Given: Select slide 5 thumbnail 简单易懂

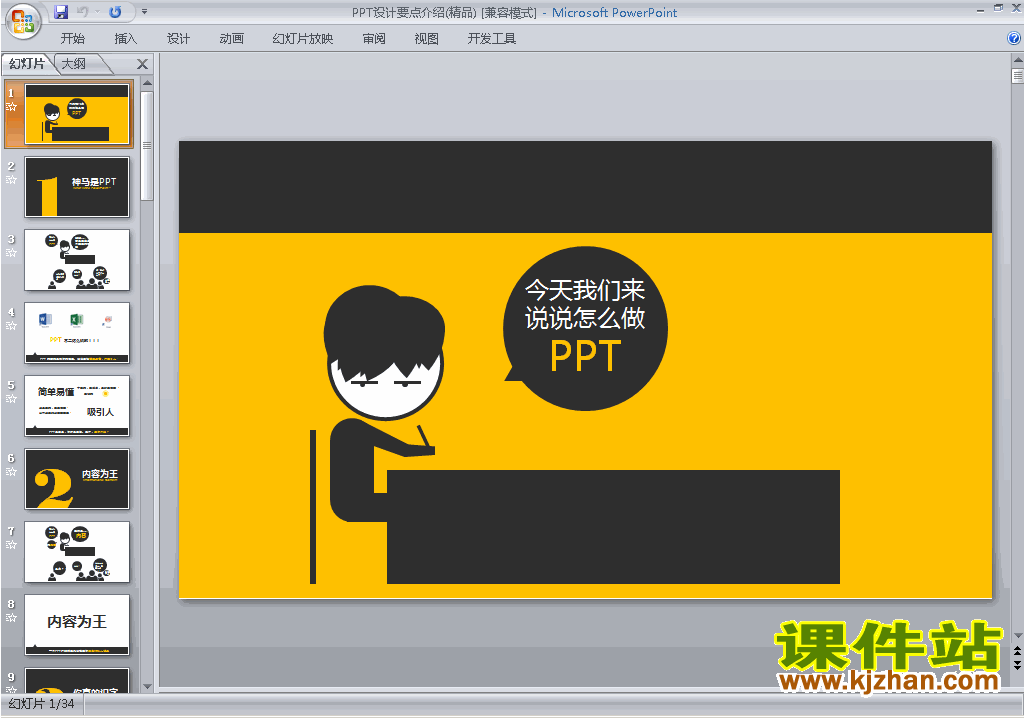Looking at the screenshot, I should pos(77,406).
